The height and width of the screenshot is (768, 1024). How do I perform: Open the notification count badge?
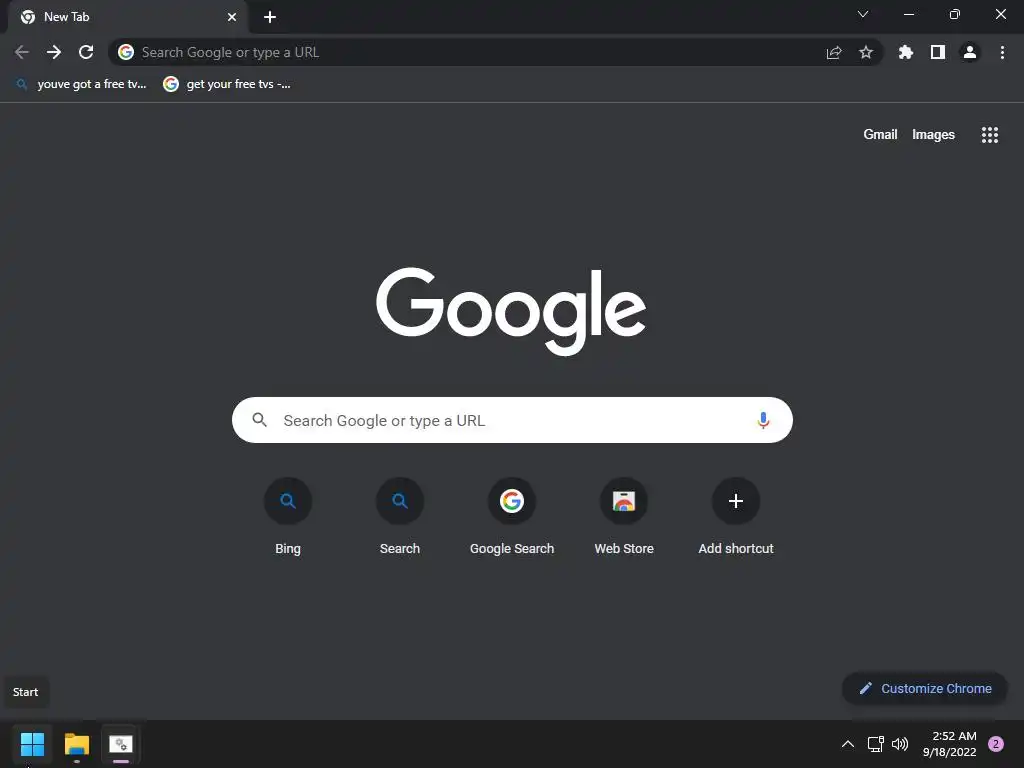point(996,744)
